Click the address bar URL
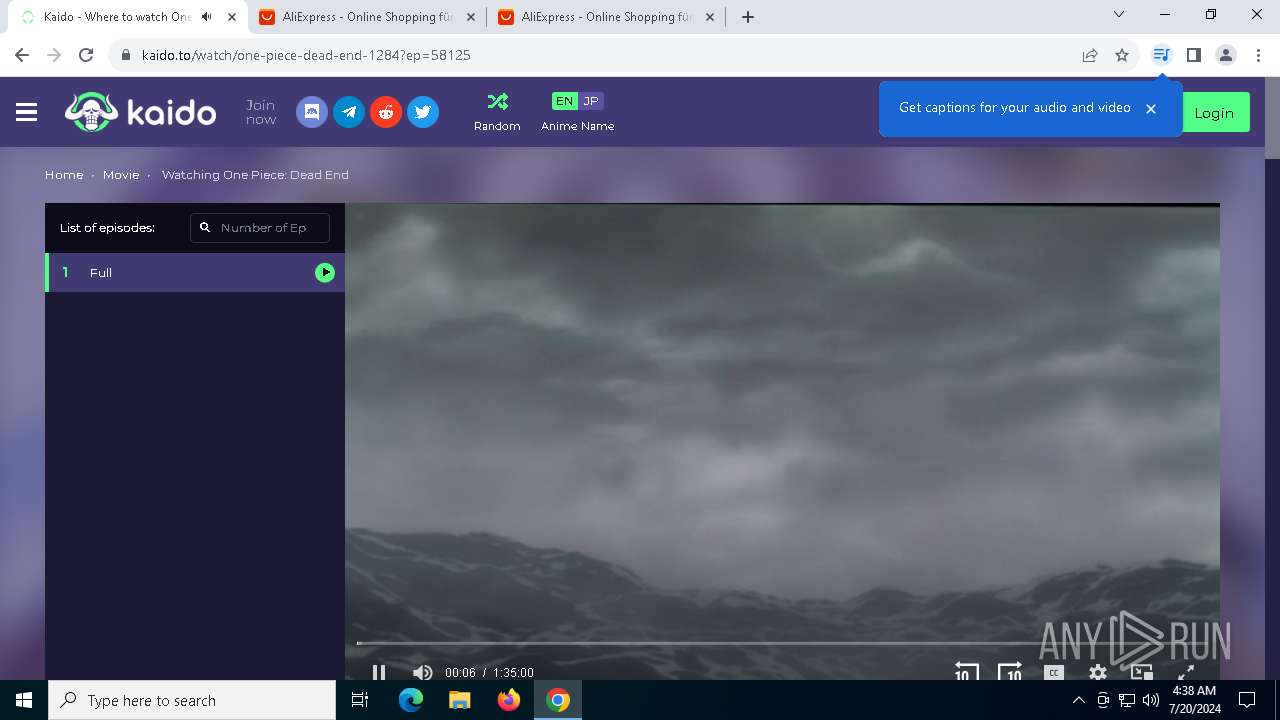This screenshot has width=1280, height=720. pos(306,55)
